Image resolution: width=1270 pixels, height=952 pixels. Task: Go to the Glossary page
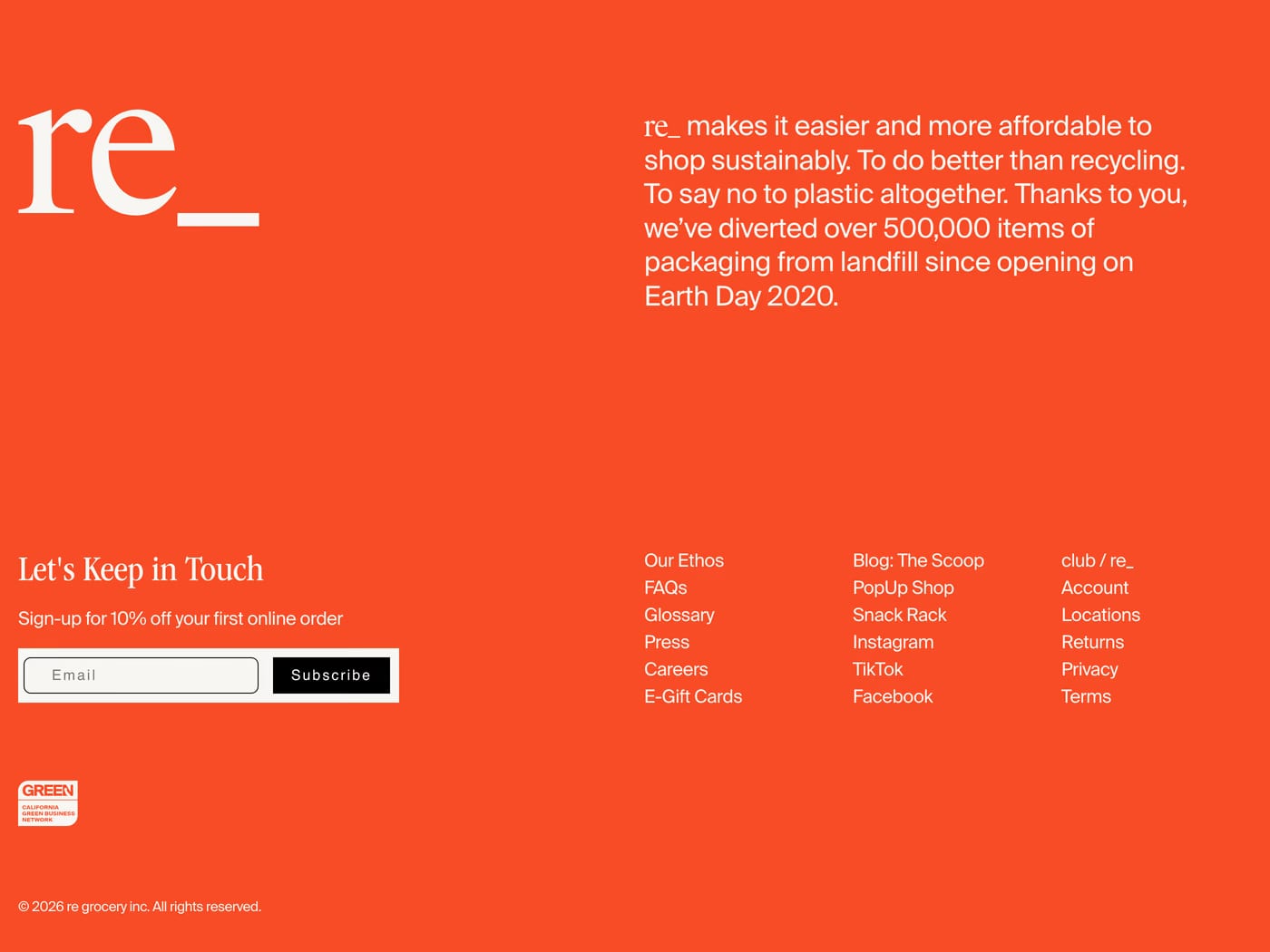click(679, 615)
